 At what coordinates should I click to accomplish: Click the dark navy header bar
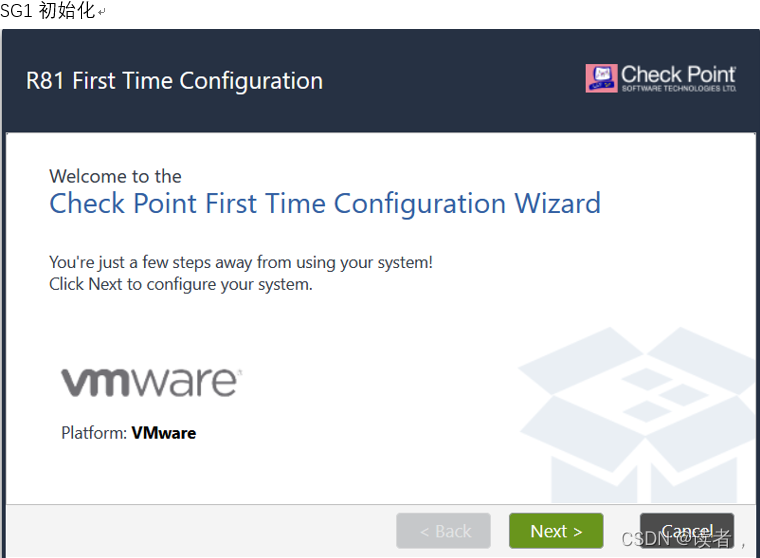(x=380, y=80)
